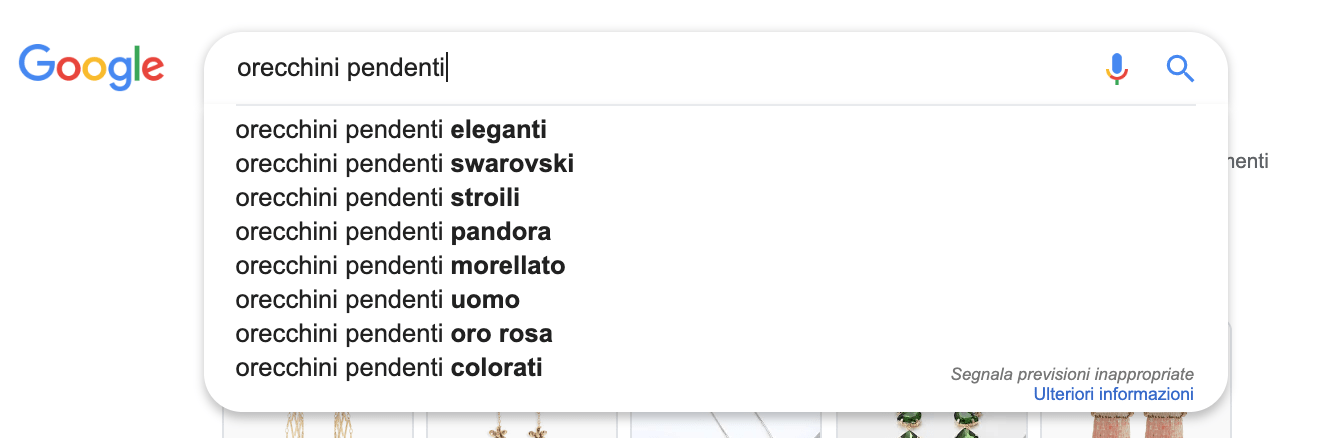Viewport: 1322px width, 438px height.
Task: Click the partially hidden "nenti" text
Action: click(1248, 161)
